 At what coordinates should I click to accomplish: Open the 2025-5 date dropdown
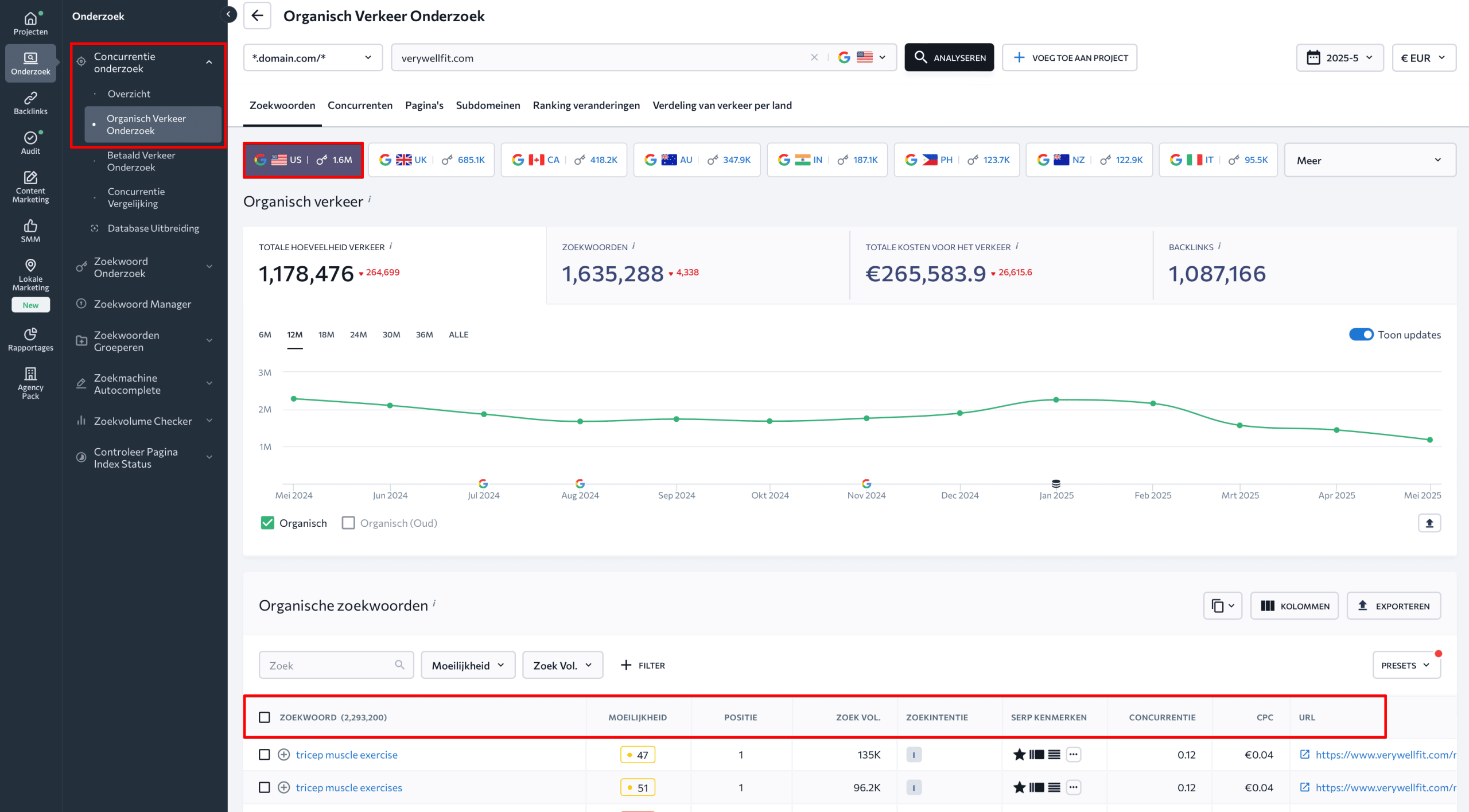pyautogui.click(x=1340, y=57)
